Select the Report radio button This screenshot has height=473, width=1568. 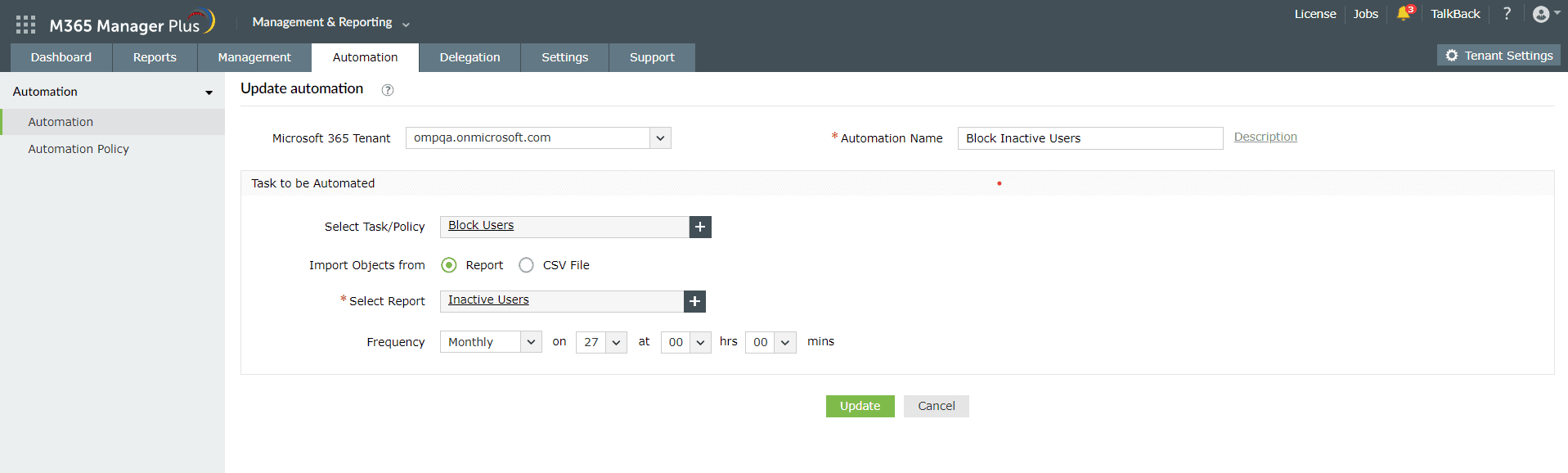click(449, 265)
